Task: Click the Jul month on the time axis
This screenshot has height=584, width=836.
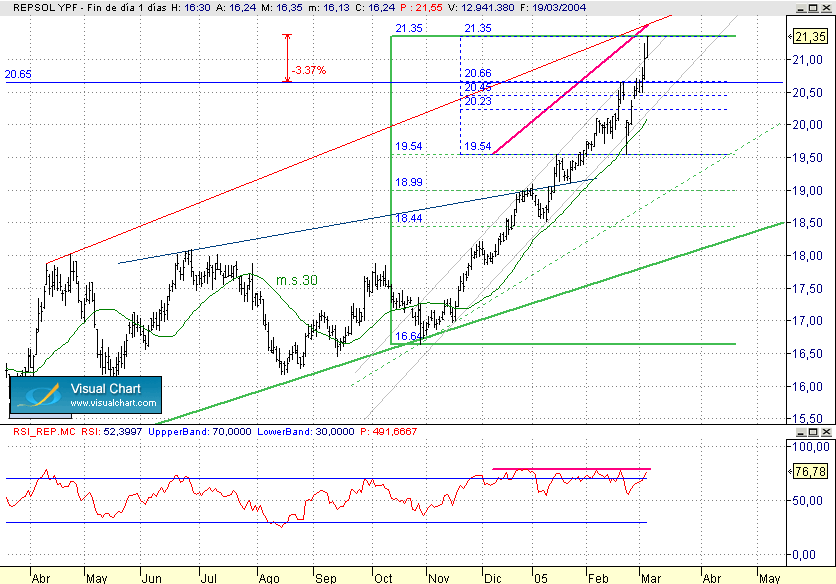Action: point(208,578)
